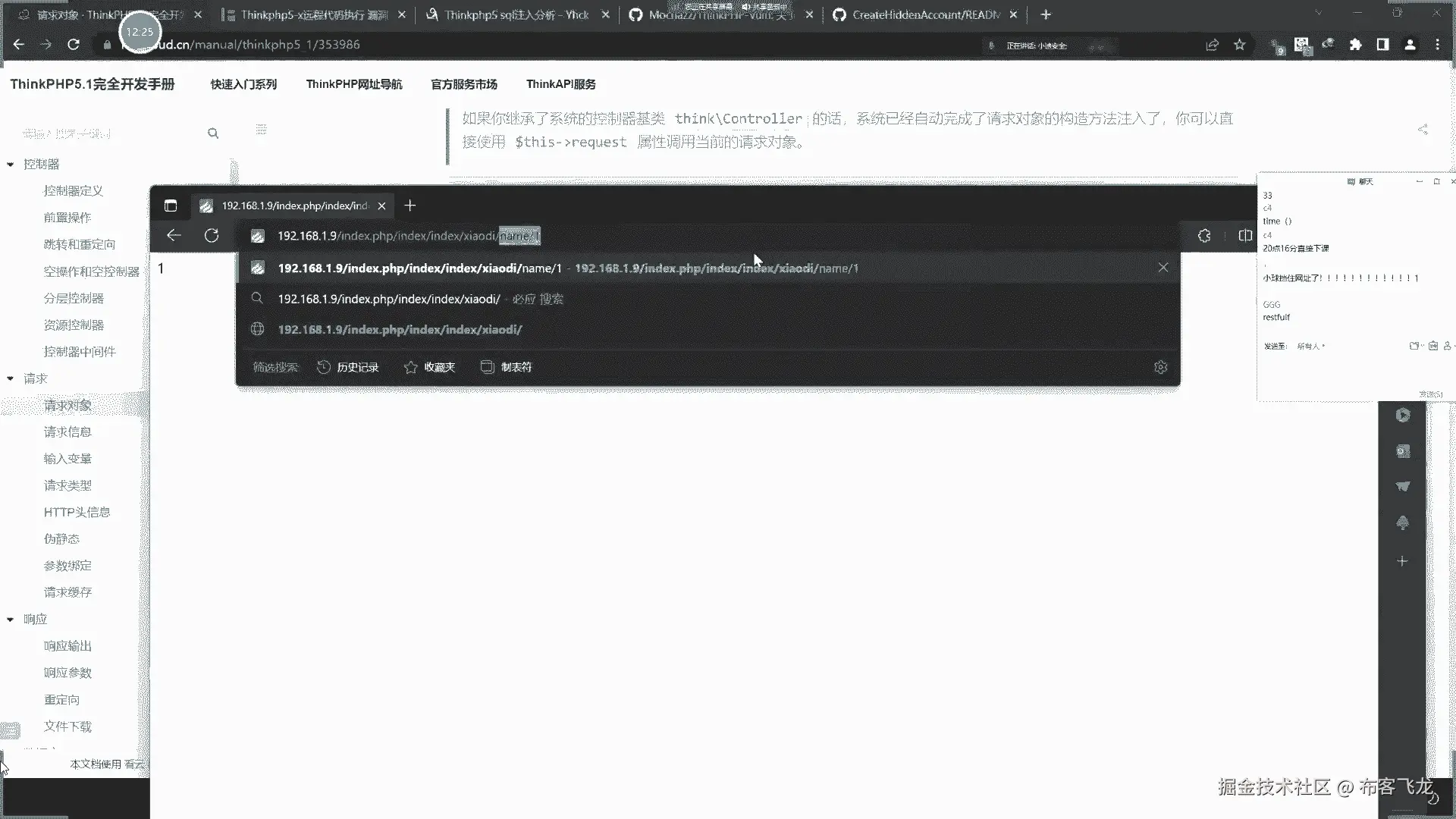
Task: Remove the name/1 URL suggestion
Action: pos(1163,268)
